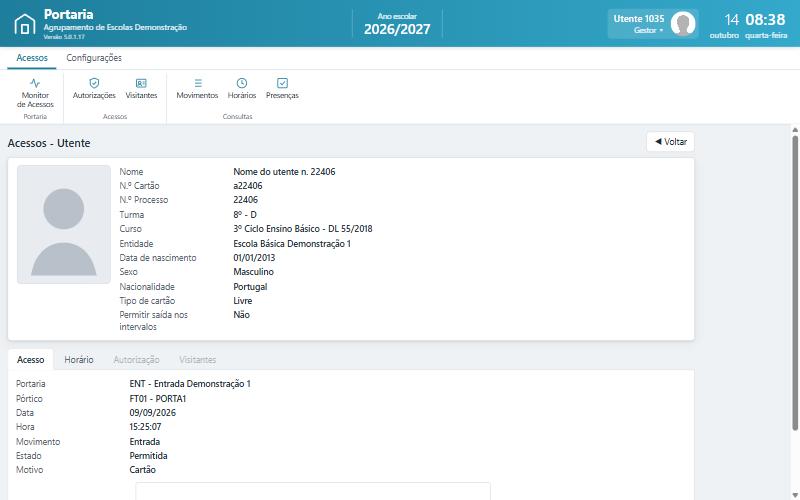
Task: Switch to the Acessos ribbon tab
Action: (32, 58)
